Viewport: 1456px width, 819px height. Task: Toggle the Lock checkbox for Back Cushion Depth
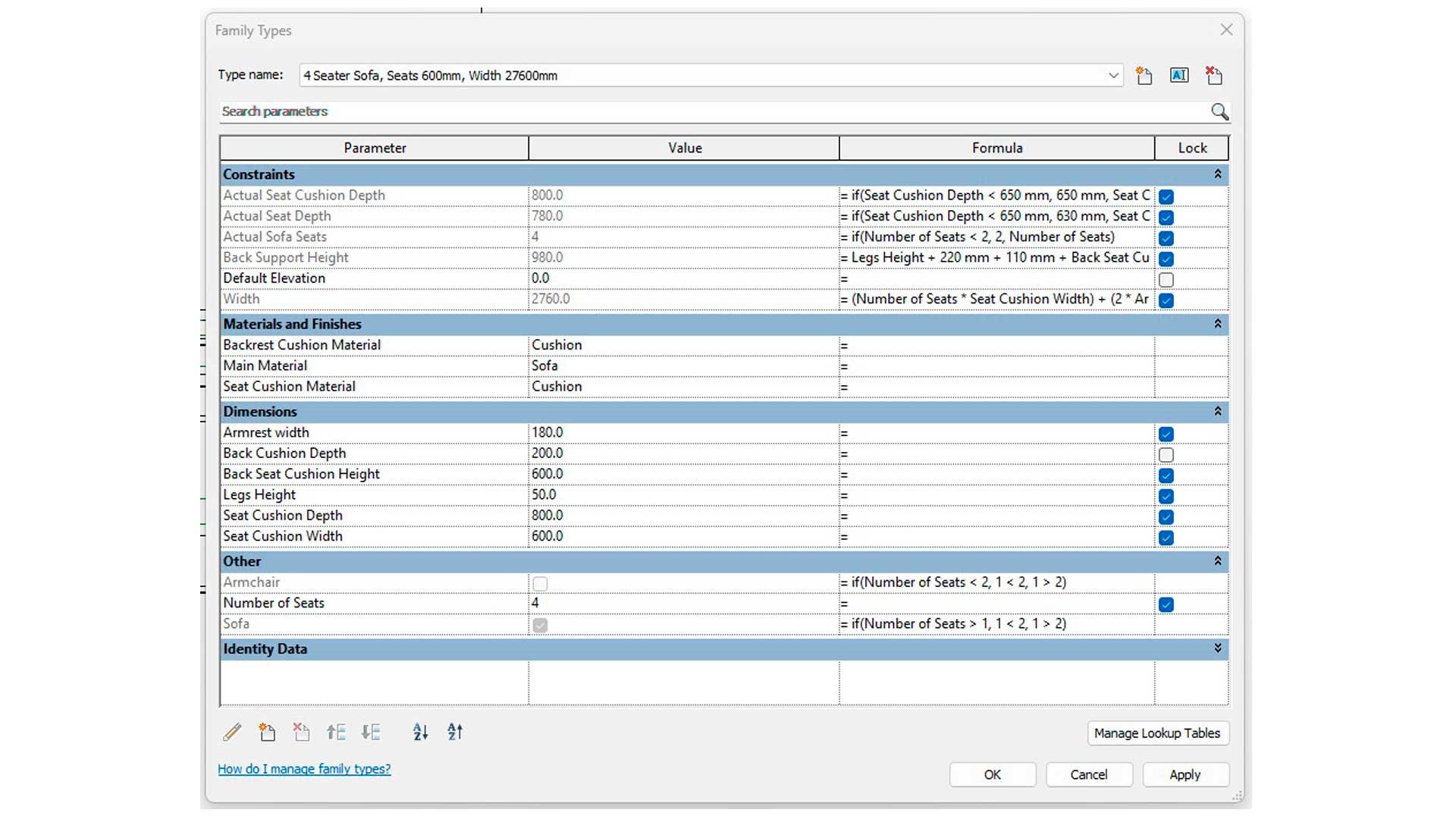click(x=1166, y=454)
